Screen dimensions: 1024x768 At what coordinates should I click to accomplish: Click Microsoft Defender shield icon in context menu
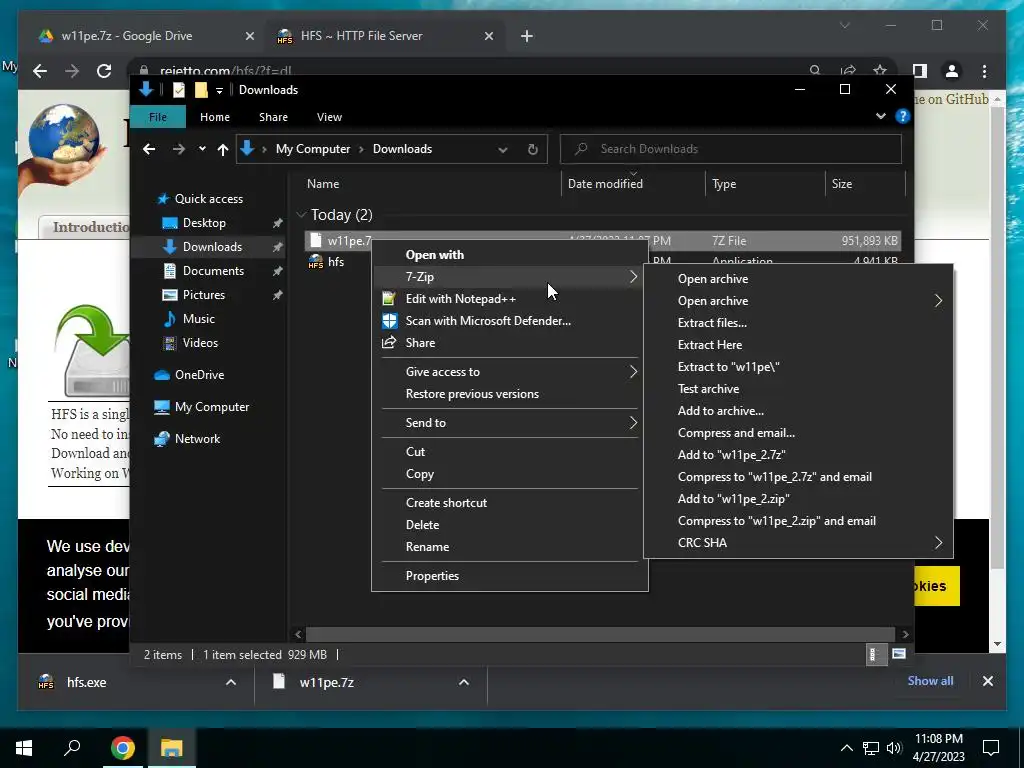389,321
